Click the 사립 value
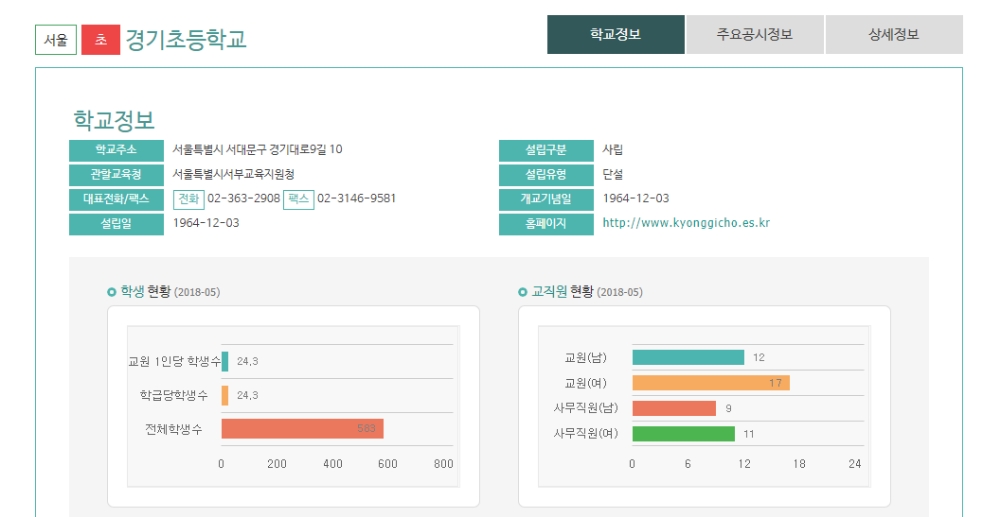 click(613, 149)
